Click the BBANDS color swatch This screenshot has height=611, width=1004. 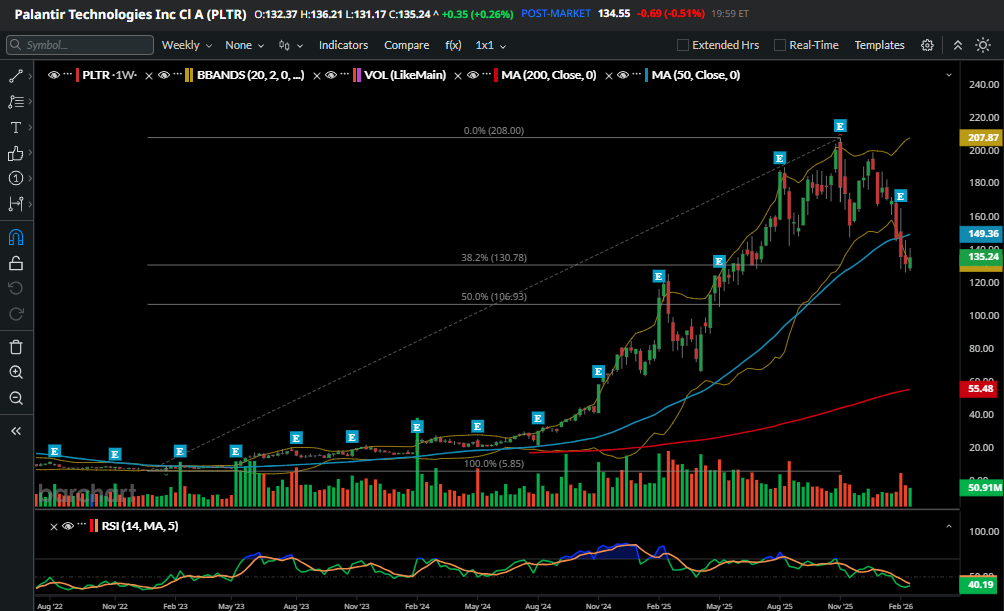pos(189,75)
